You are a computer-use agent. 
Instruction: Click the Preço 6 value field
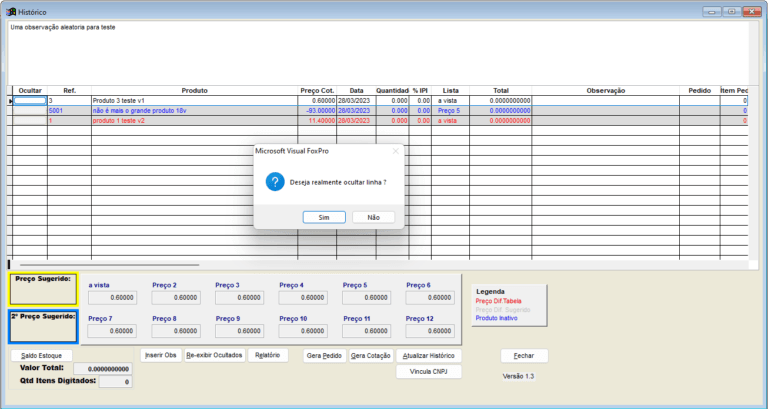coord(430,298)
